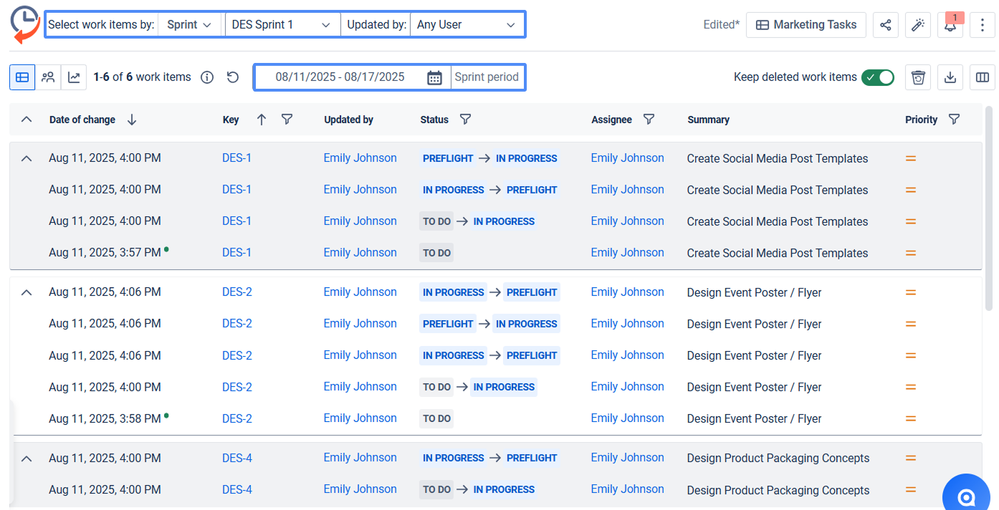The height and width of the screenshot is (510, 999).
Task: Click the medium priority icon in the DES-4 IN PROGRESS to PREFLIGHT row
Action: point(910,458)
